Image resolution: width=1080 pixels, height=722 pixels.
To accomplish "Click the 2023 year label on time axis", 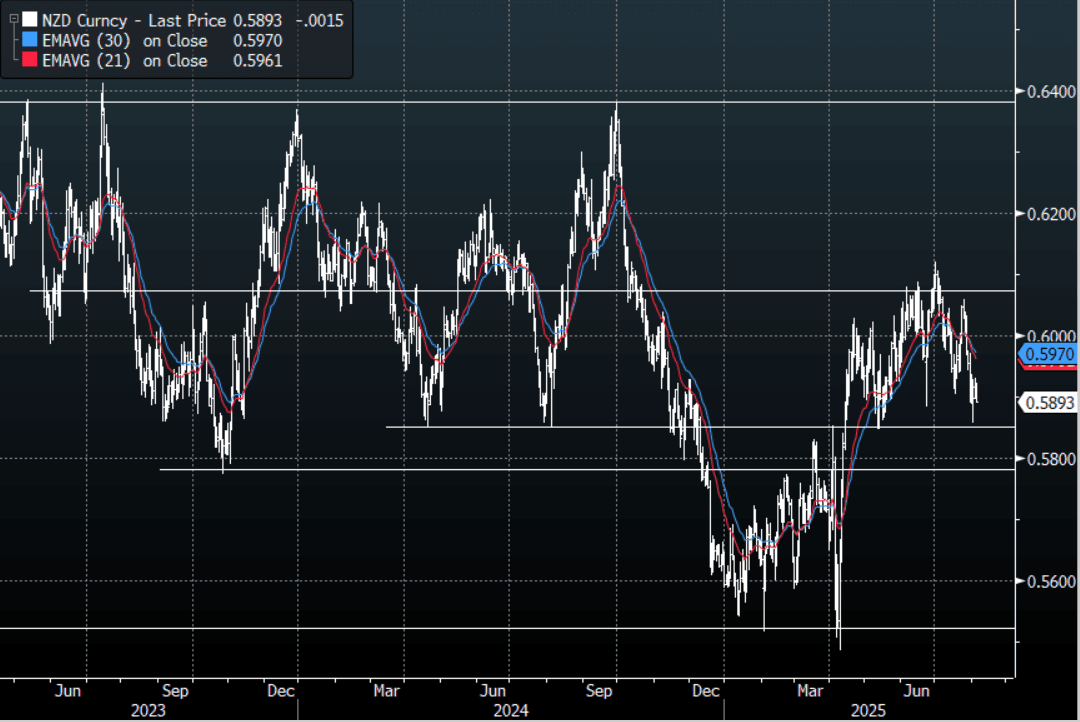I will (150, 709).
